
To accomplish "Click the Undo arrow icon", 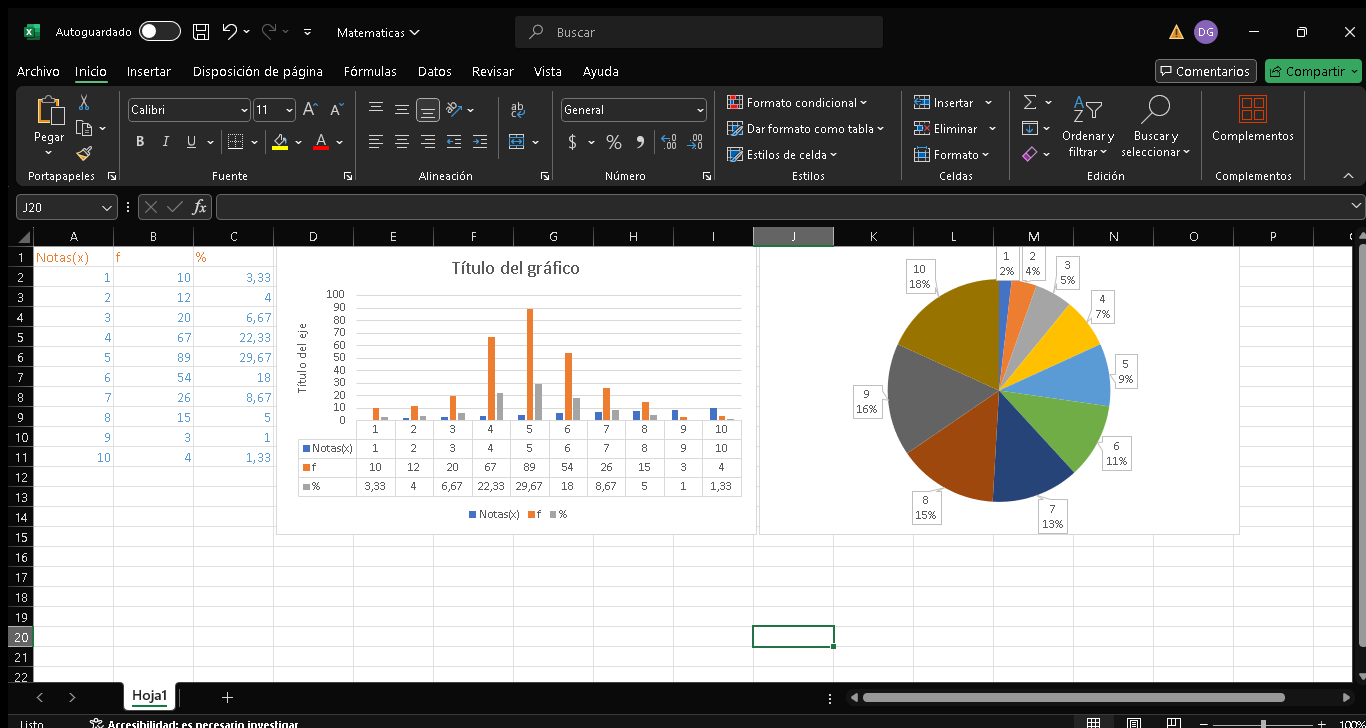I will tap(230, 32).
